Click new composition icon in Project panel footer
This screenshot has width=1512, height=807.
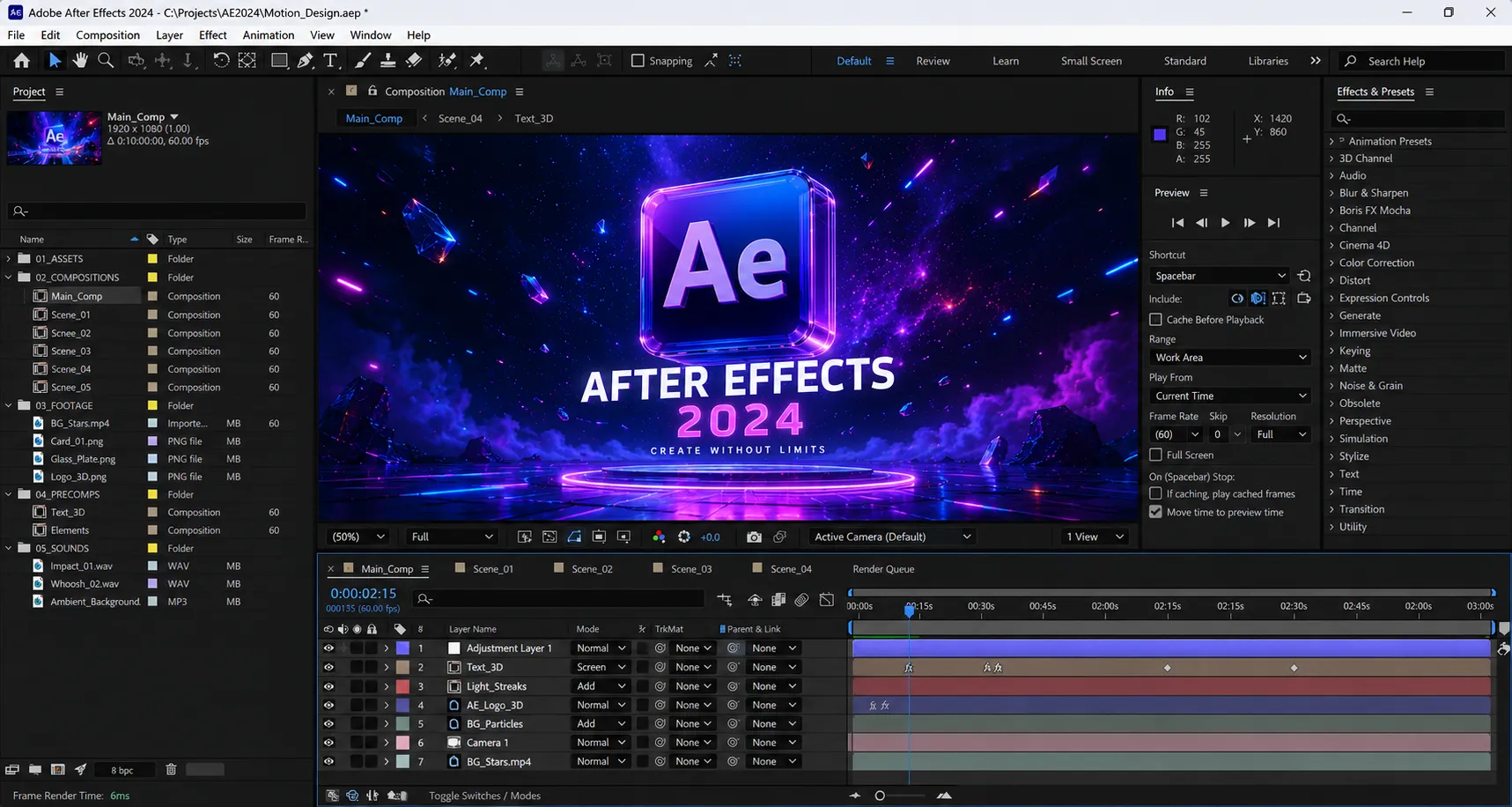coord(58,769)
